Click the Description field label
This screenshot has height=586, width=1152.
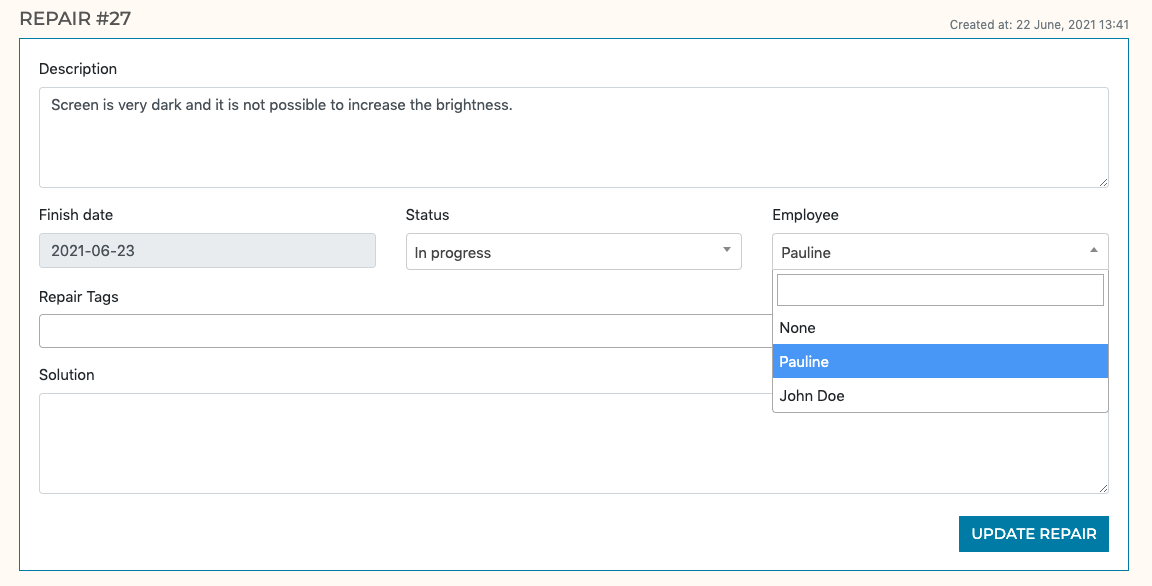pos(78,69)
